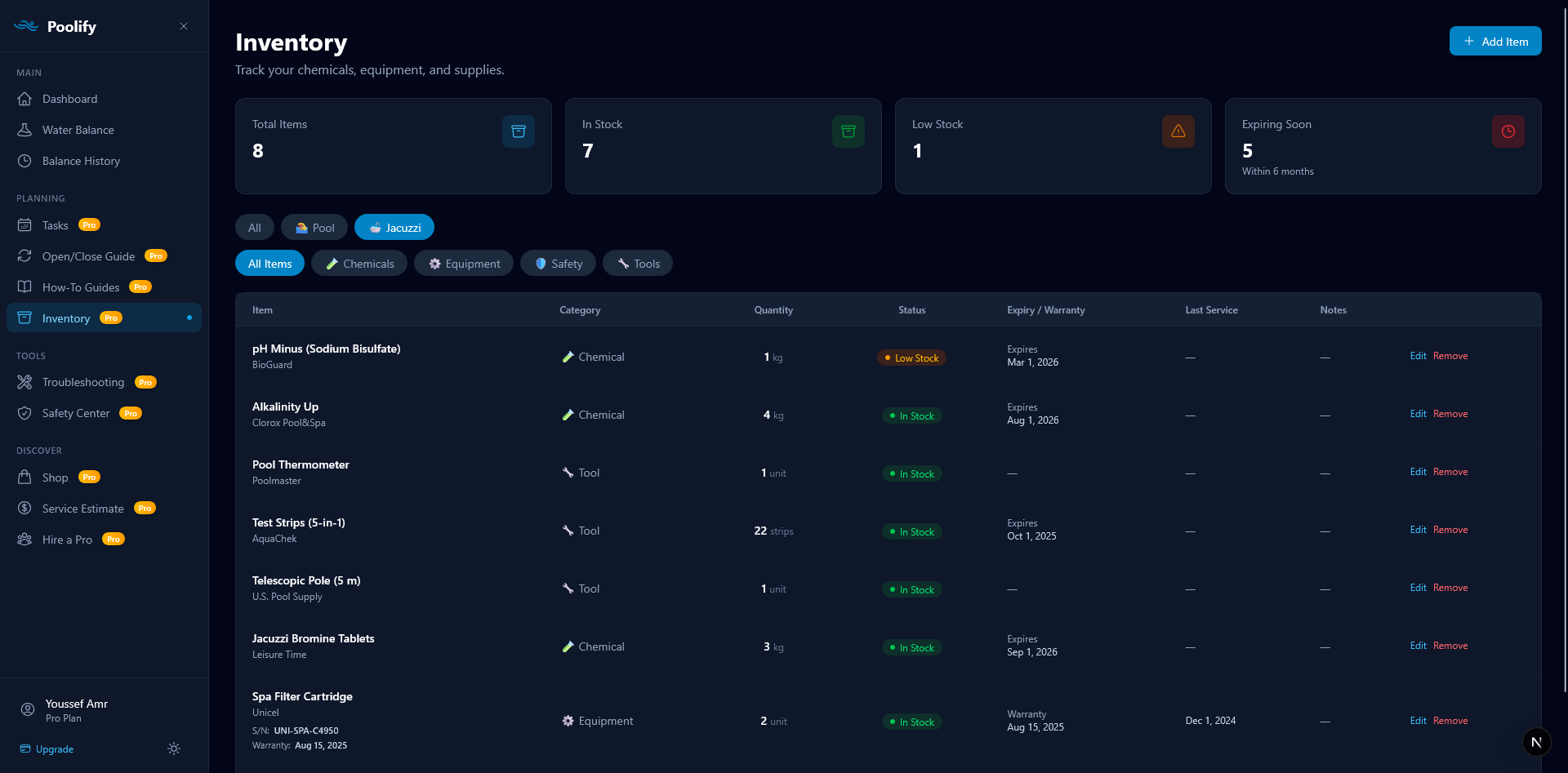Click the Service Estimate dollar icon
This screenshot has width=1568, height=773.
coord(24,509)
